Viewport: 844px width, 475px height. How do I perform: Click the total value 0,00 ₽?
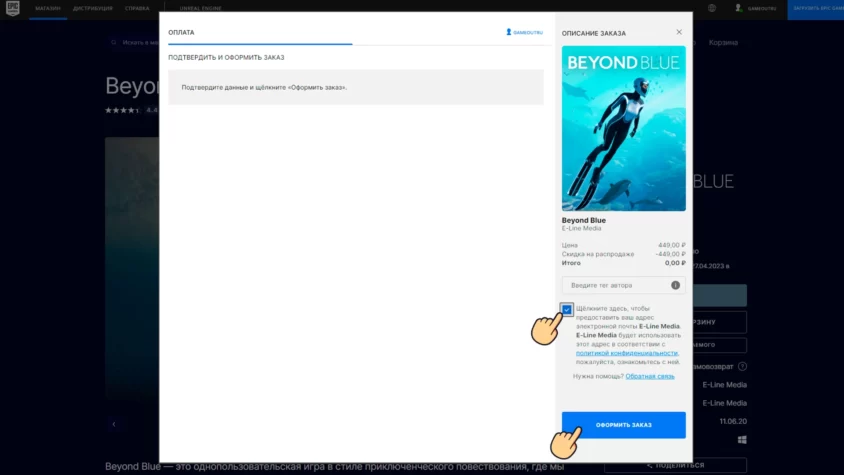(675, 263)
